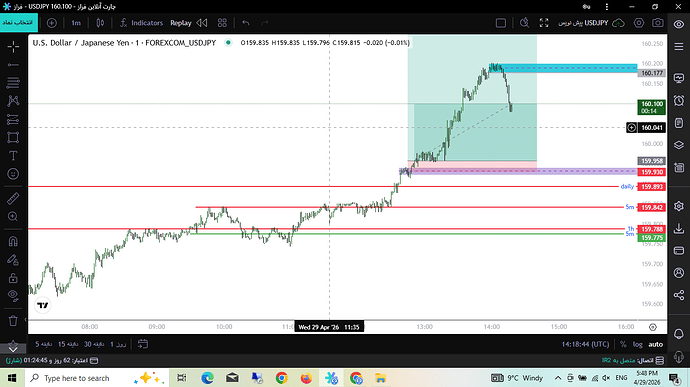The width and height of the screenshot is (690, 387).
Task: Activate the zoom-in magnifier tool in the left toolbar
Action: click(x=13, y=217)
